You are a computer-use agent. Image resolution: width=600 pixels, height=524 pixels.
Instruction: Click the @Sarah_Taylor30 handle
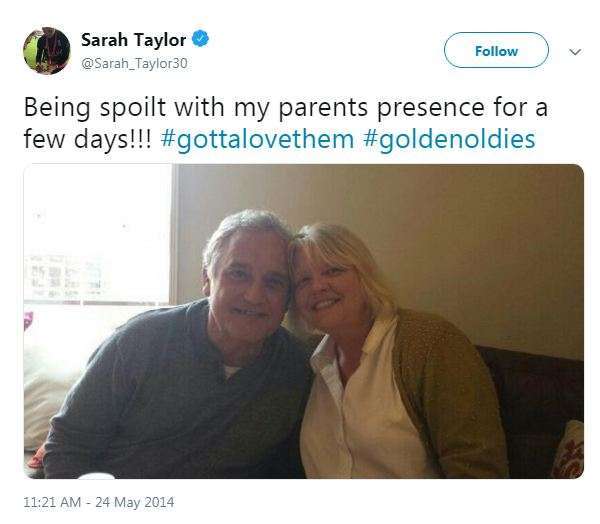click(134, 63)
